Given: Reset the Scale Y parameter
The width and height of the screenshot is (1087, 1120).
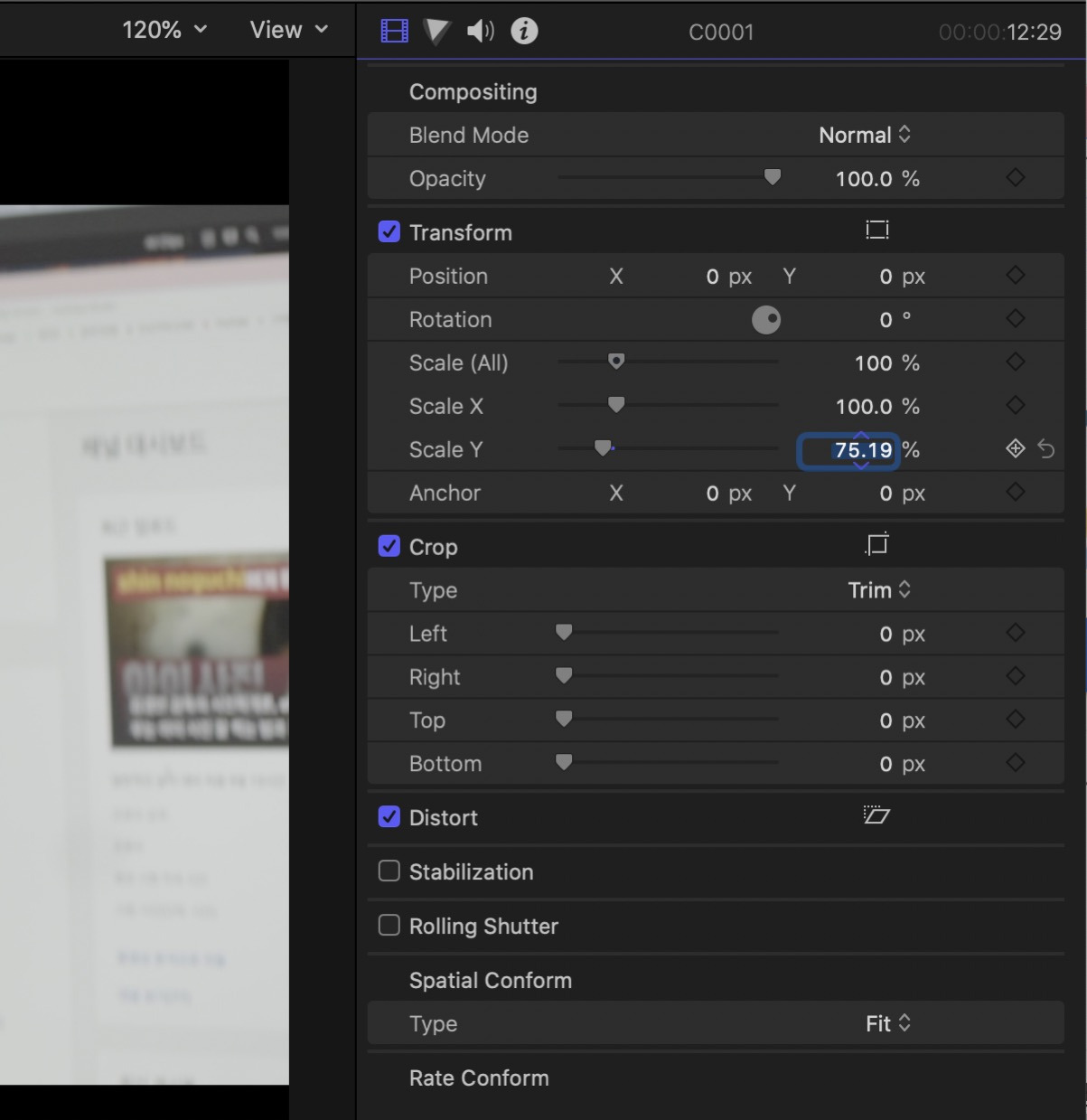Looking at the screenshot, I should pyautogui.click(x=1046, y=448).
